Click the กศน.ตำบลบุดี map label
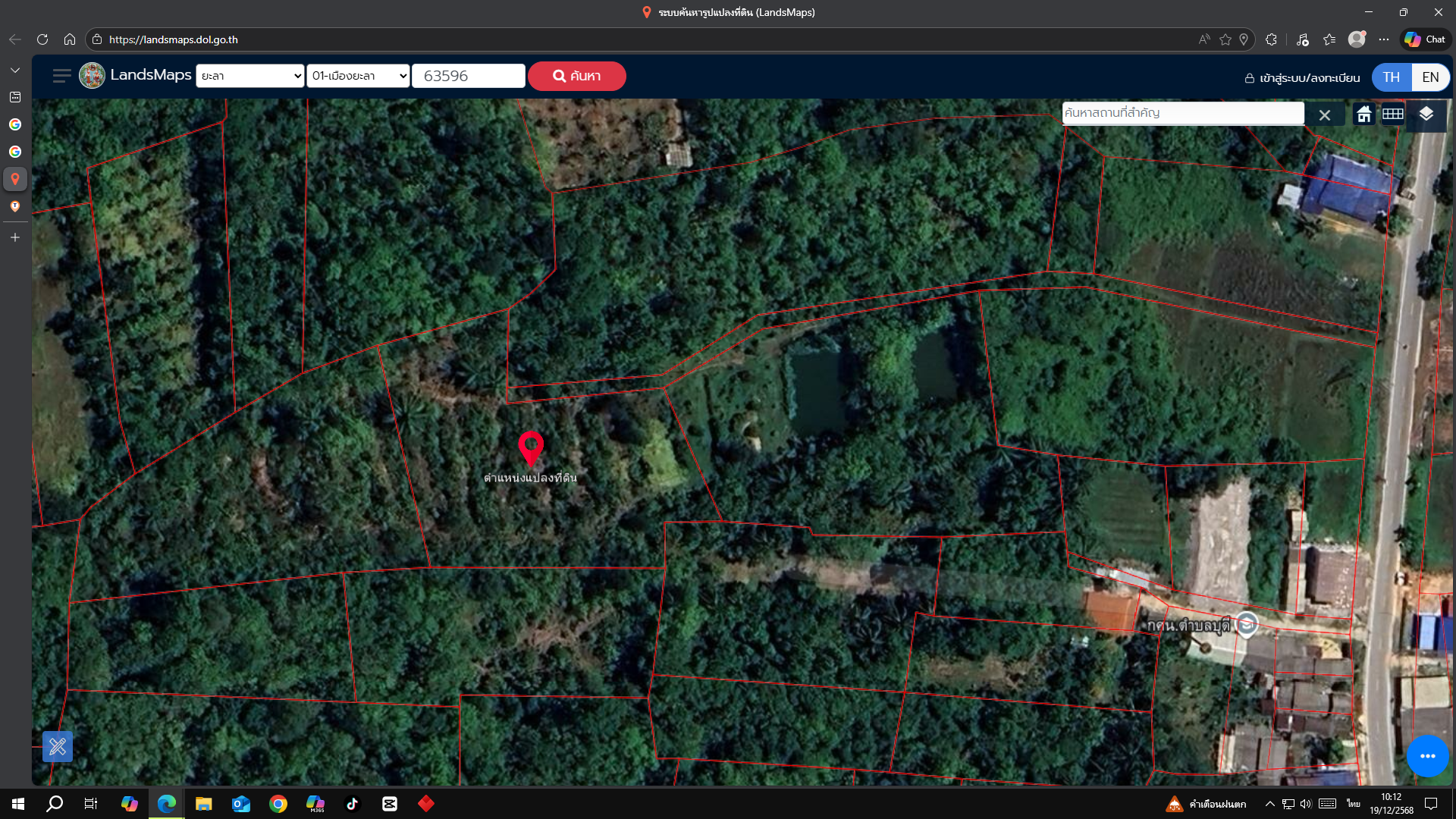Viewport: 1456px width, 819px height. (x=1188, y=626)
